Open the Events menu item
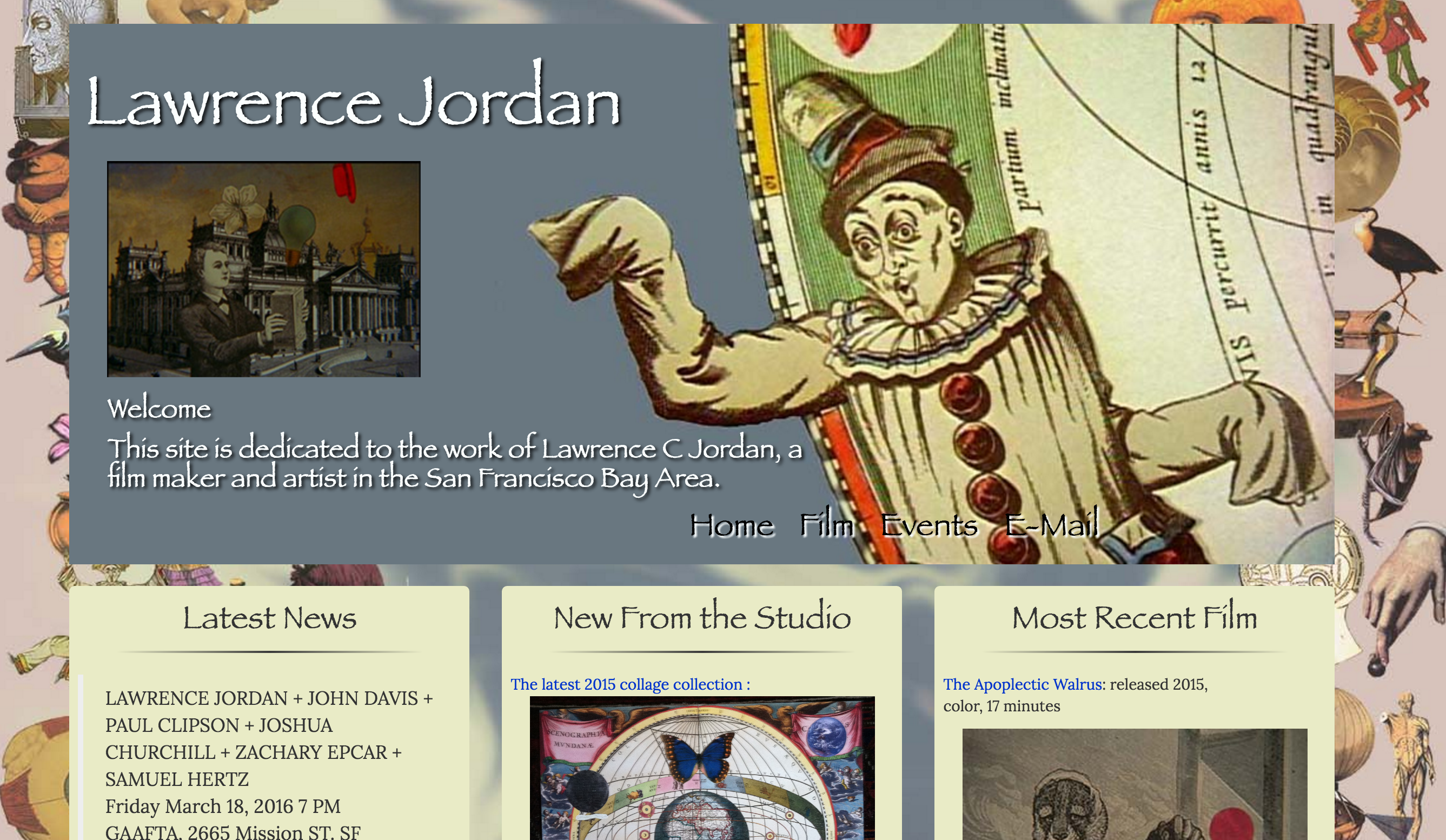The height and width of the screenshot is (840, 1446). click(x=929, y=525)
